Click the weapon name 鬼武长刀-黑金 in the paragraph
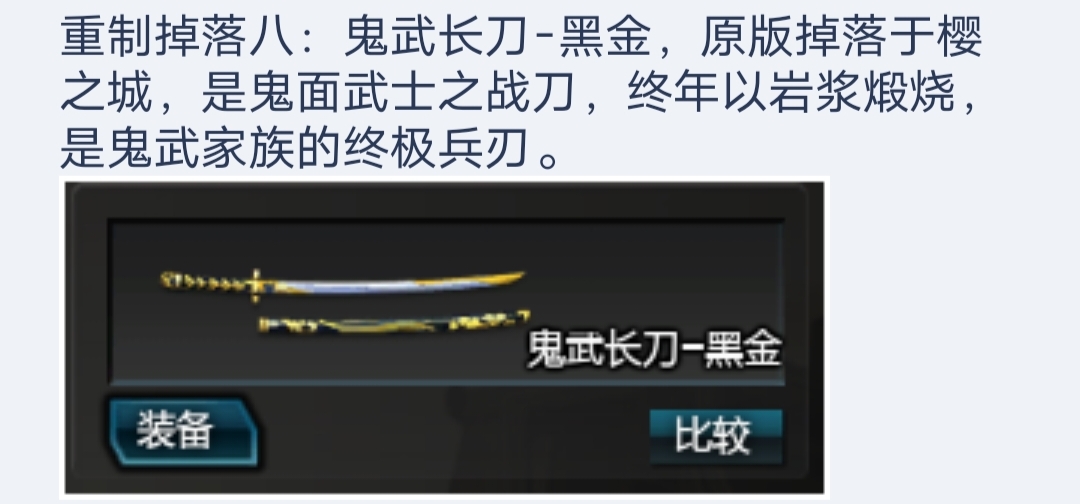 pos(497,36)
